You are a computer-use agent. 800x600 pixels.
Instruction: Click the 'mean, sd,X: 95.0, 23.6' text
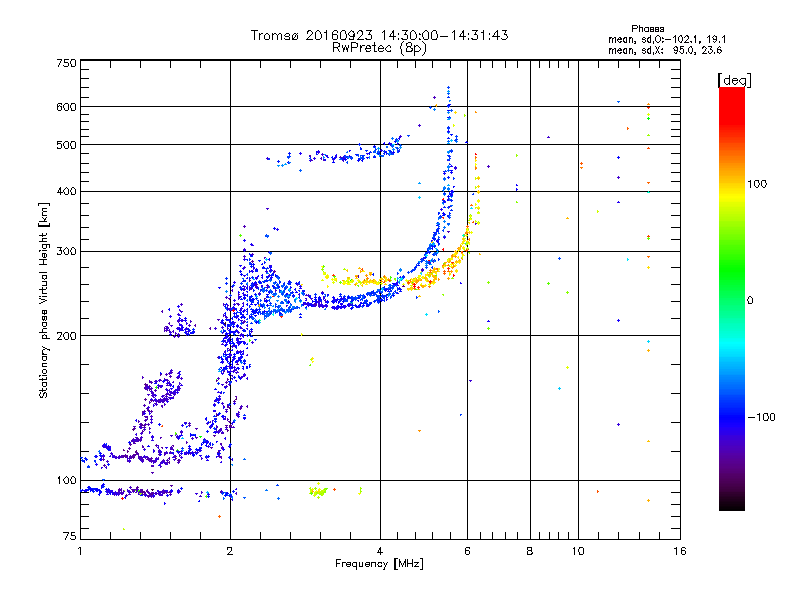[x=665, y=50]
